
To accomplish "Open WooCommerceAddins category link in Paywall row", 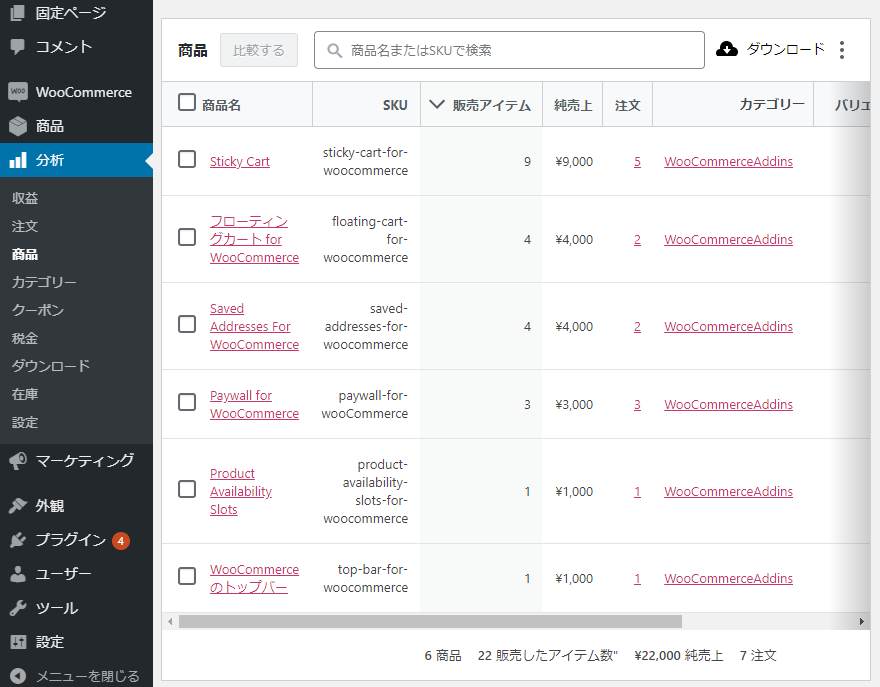I will [728, 405].
